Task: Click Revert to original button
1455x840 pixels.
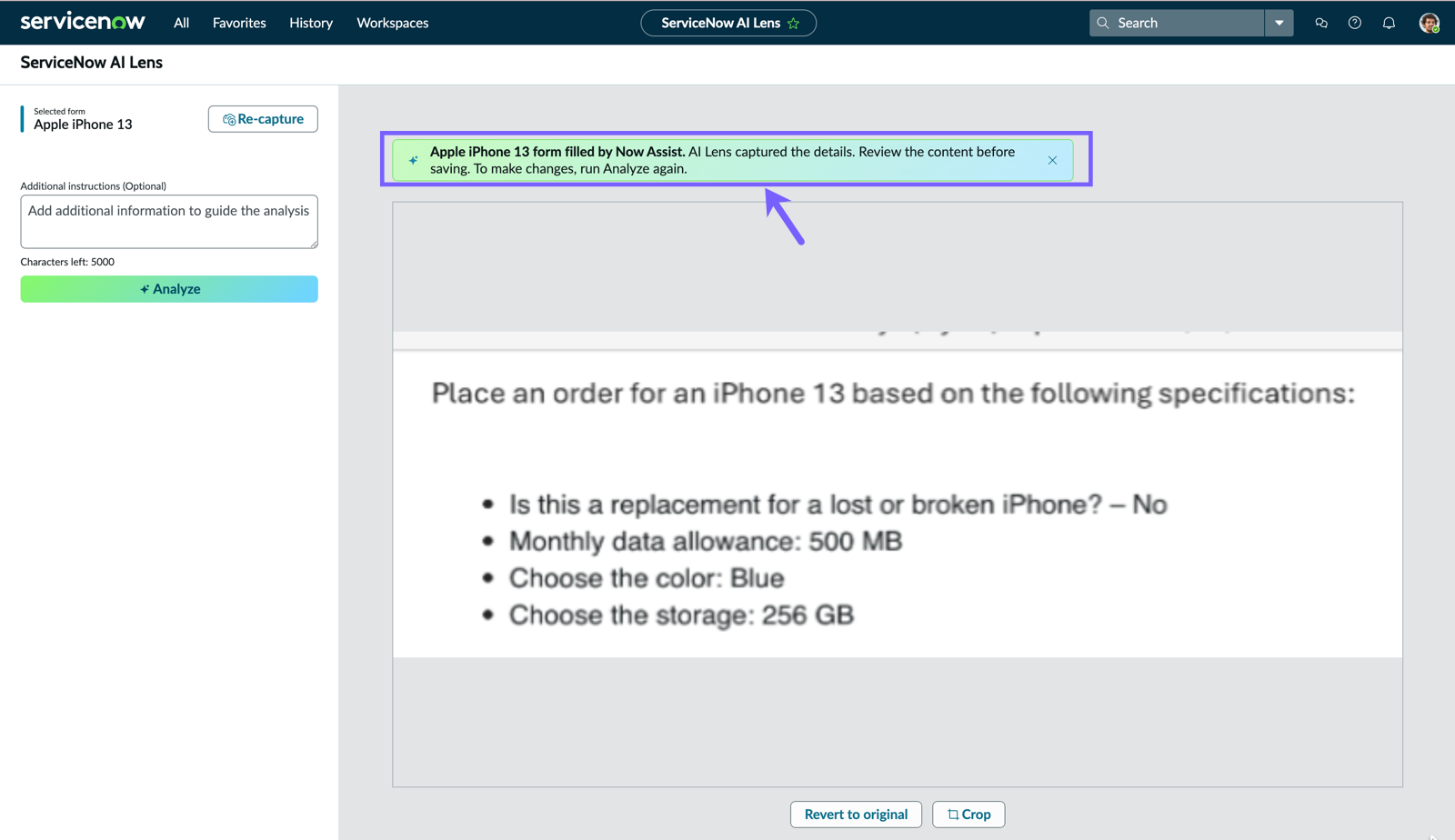Action: click(856, 815)
